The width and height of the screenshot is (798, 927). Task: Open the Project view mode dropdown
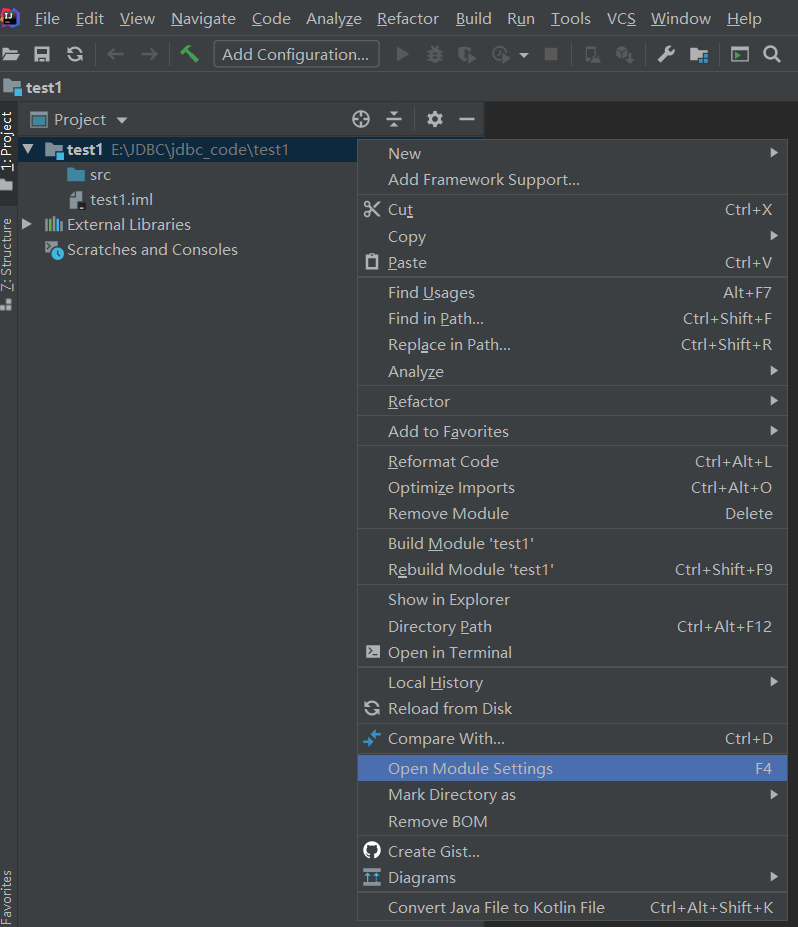[78, 119]
